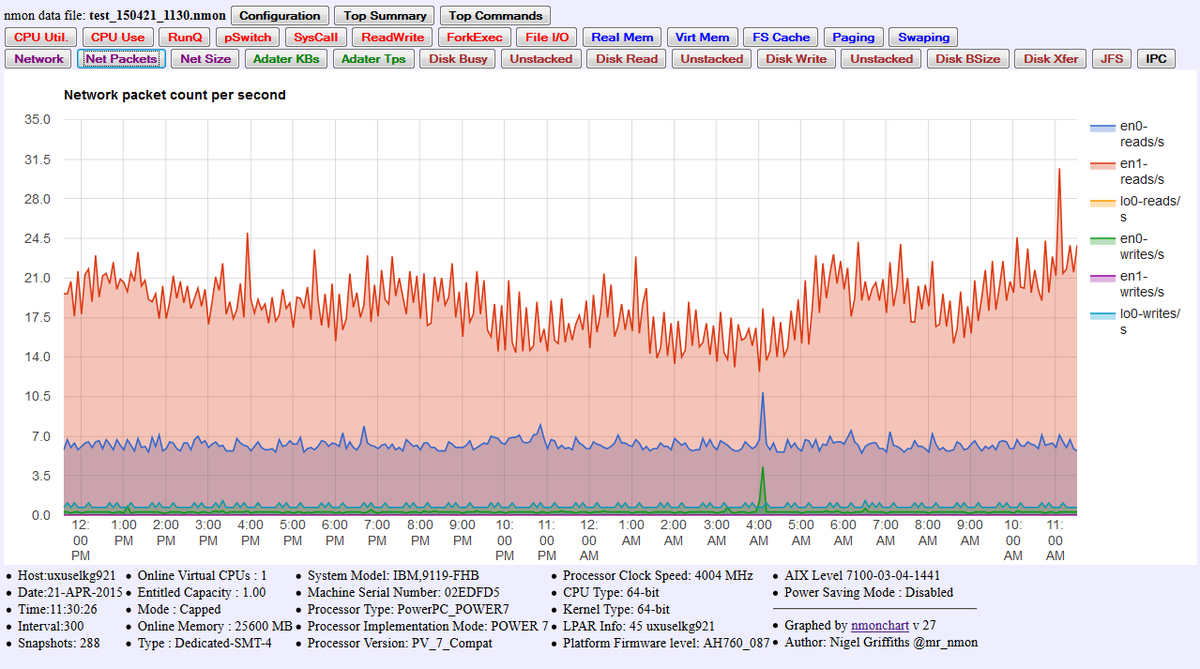Screen dimensions: 1200x669
Task: Click Unstacked next to Disk Busy
Action: pyautogui.click(x=541, y=59)
